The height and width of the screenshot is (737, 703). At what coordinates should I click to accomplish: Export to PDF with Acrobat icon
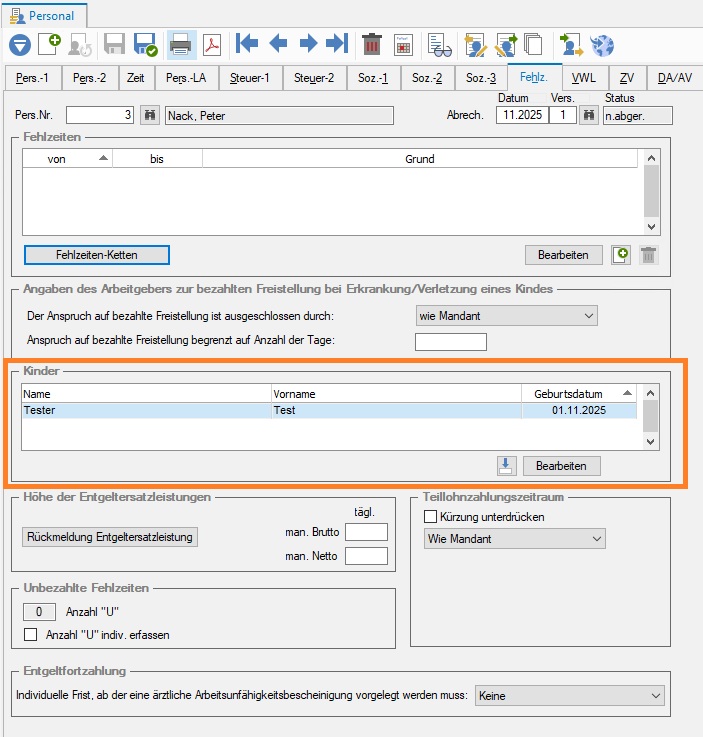(212, 45)
